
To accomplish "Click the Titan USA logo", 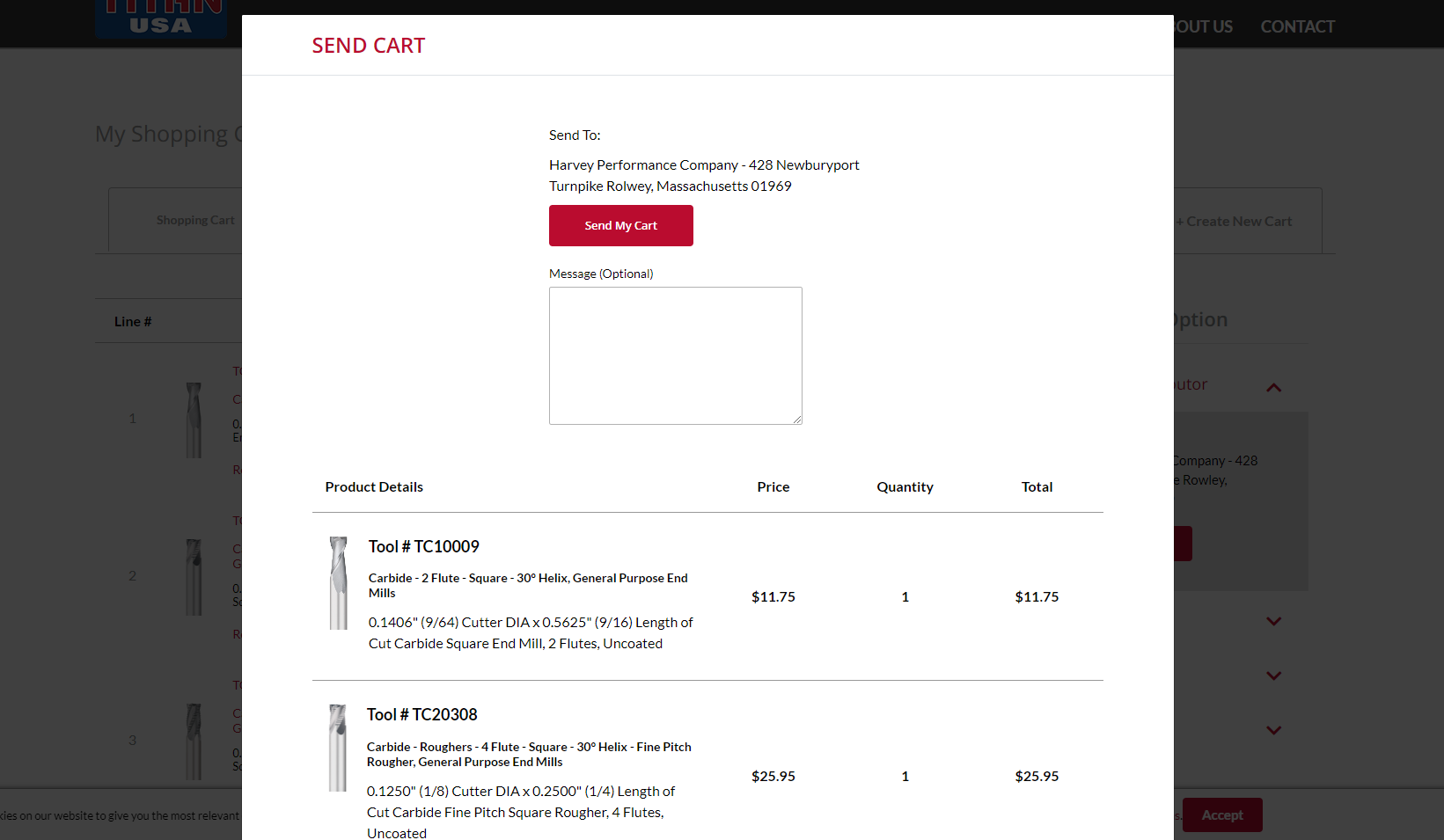I will point(161,19).
